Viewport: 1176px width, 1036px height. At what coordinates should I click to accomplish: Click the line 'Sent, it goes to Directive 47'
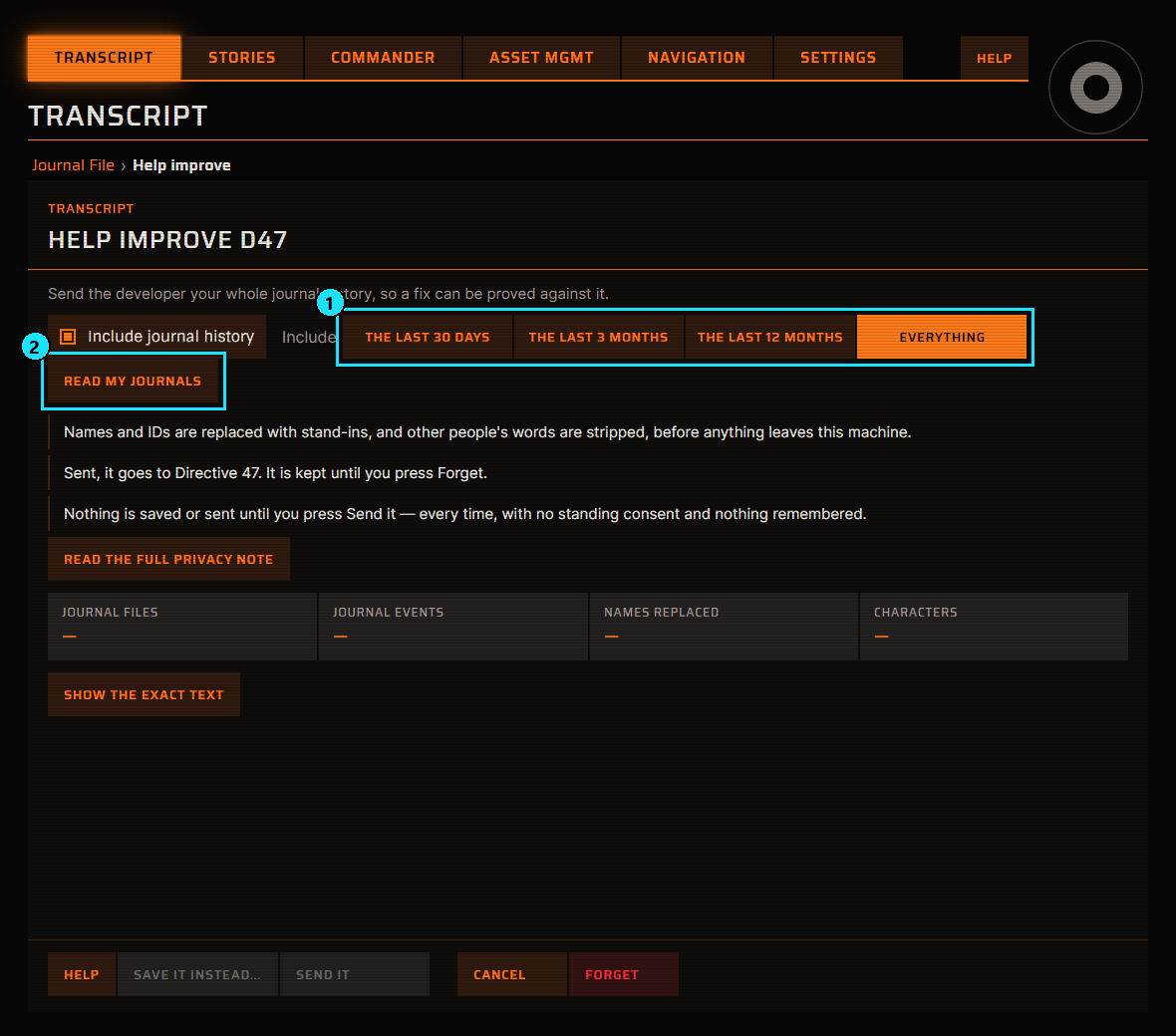click(275, 473)
